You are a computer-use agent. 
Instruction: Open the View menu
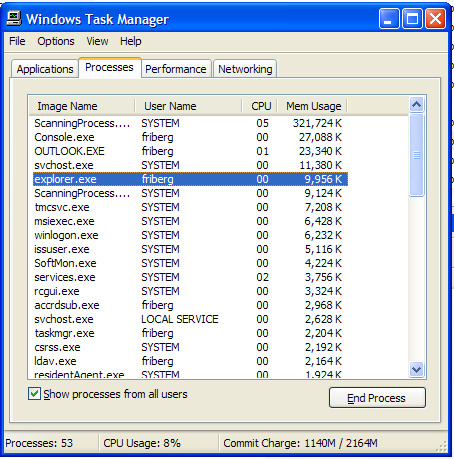coord(97,41)
